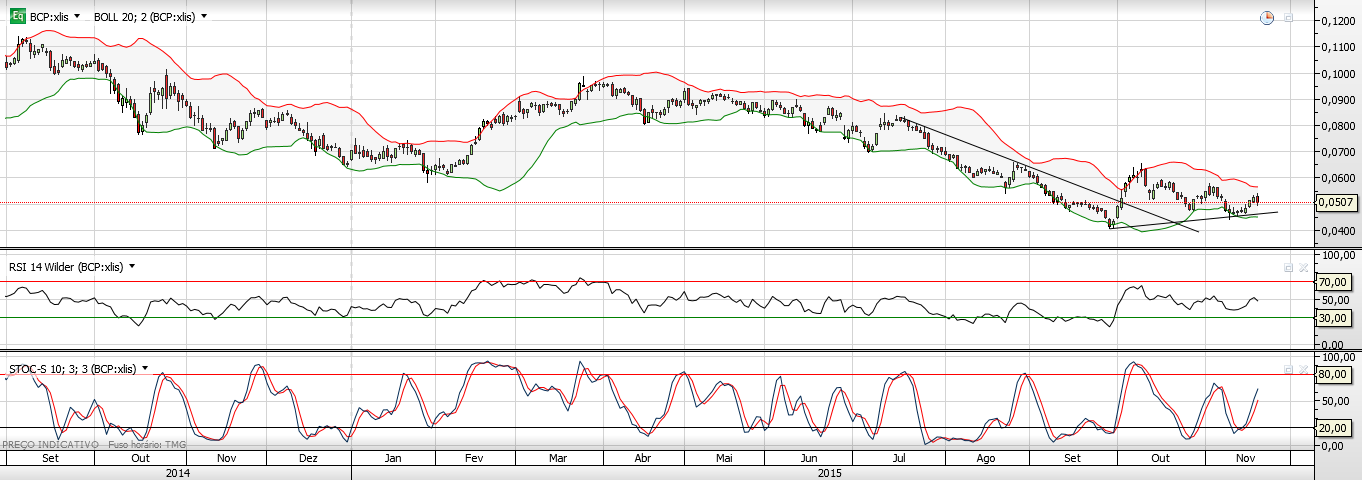Viewport: 1362px width, 480px height.
Task: Close the STOC-S stochastic panel
Action: 1302,369
